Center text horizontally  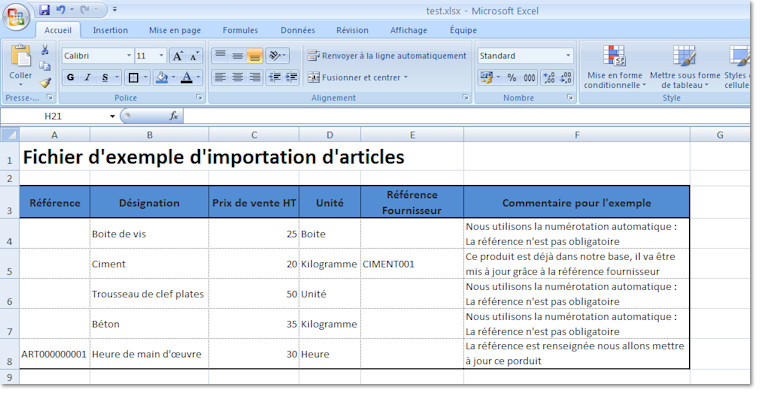238,77
